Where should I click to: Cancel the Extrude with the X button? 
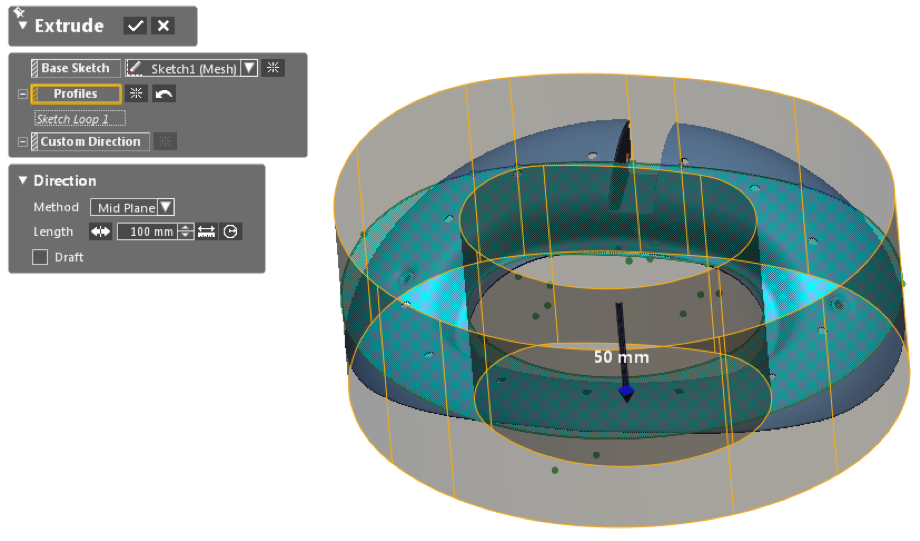163,26
